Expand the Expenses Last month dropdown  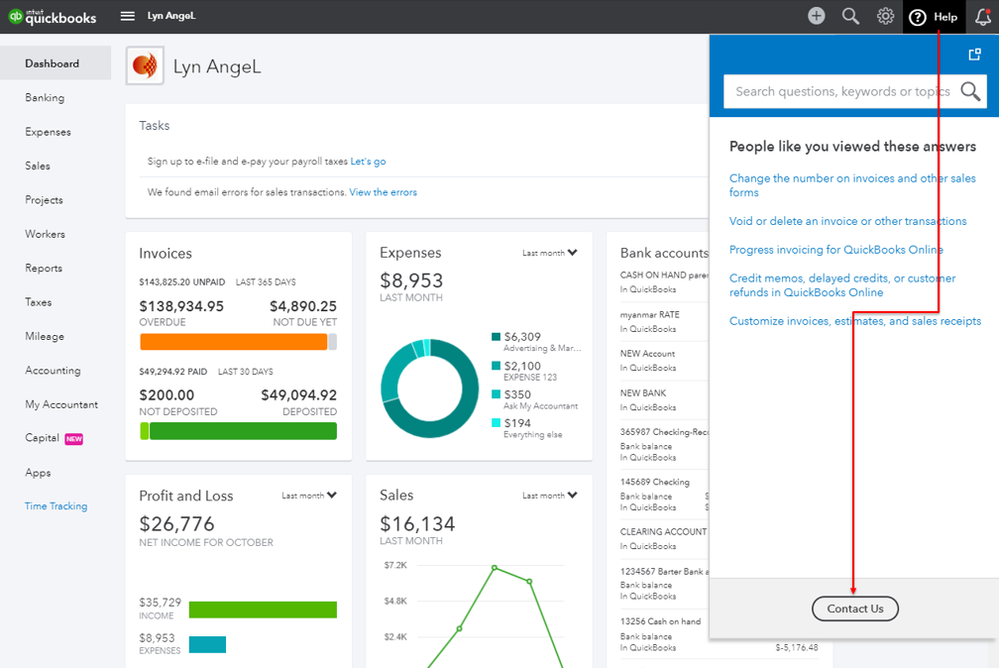550,253
